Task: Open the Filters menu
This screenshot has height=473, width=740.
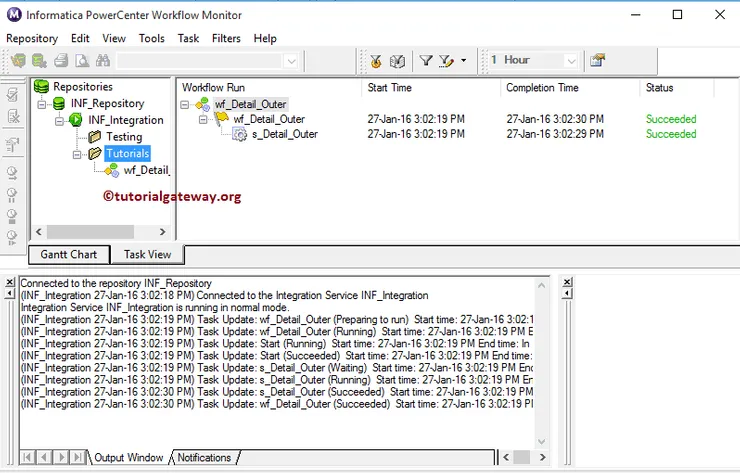Action: coord(226,38)
